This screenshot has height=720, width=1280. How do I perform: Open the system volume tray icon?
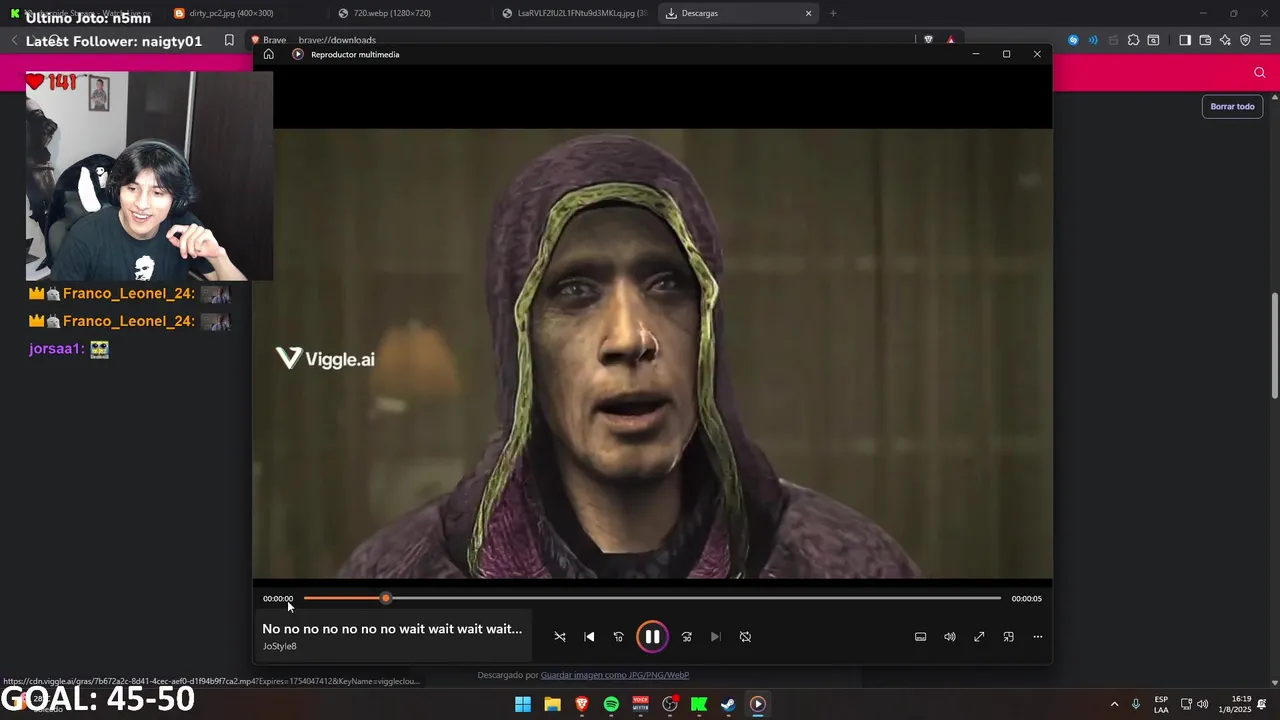(x=1202, y=704)
